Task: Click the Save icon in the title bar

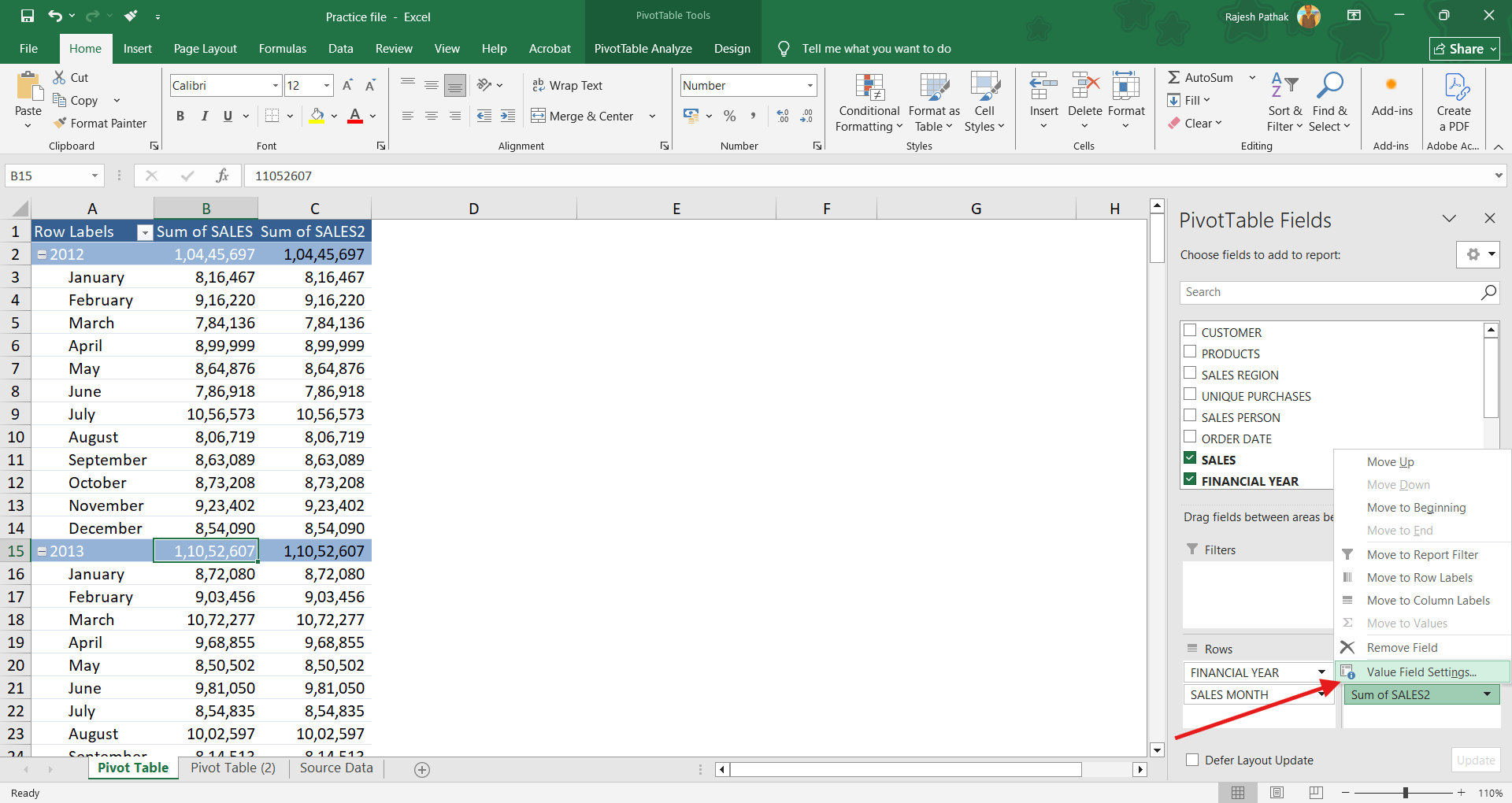Action: point(28,16)
